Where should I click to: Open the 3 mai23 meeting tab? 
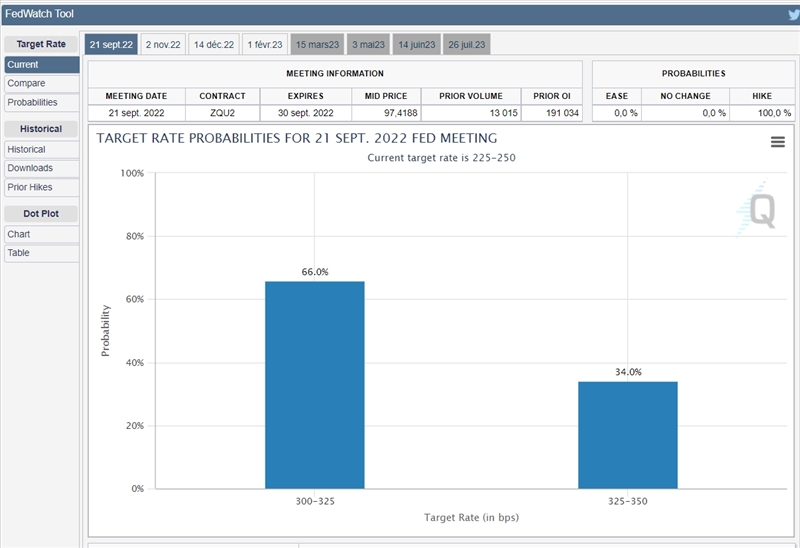(368, 45)
